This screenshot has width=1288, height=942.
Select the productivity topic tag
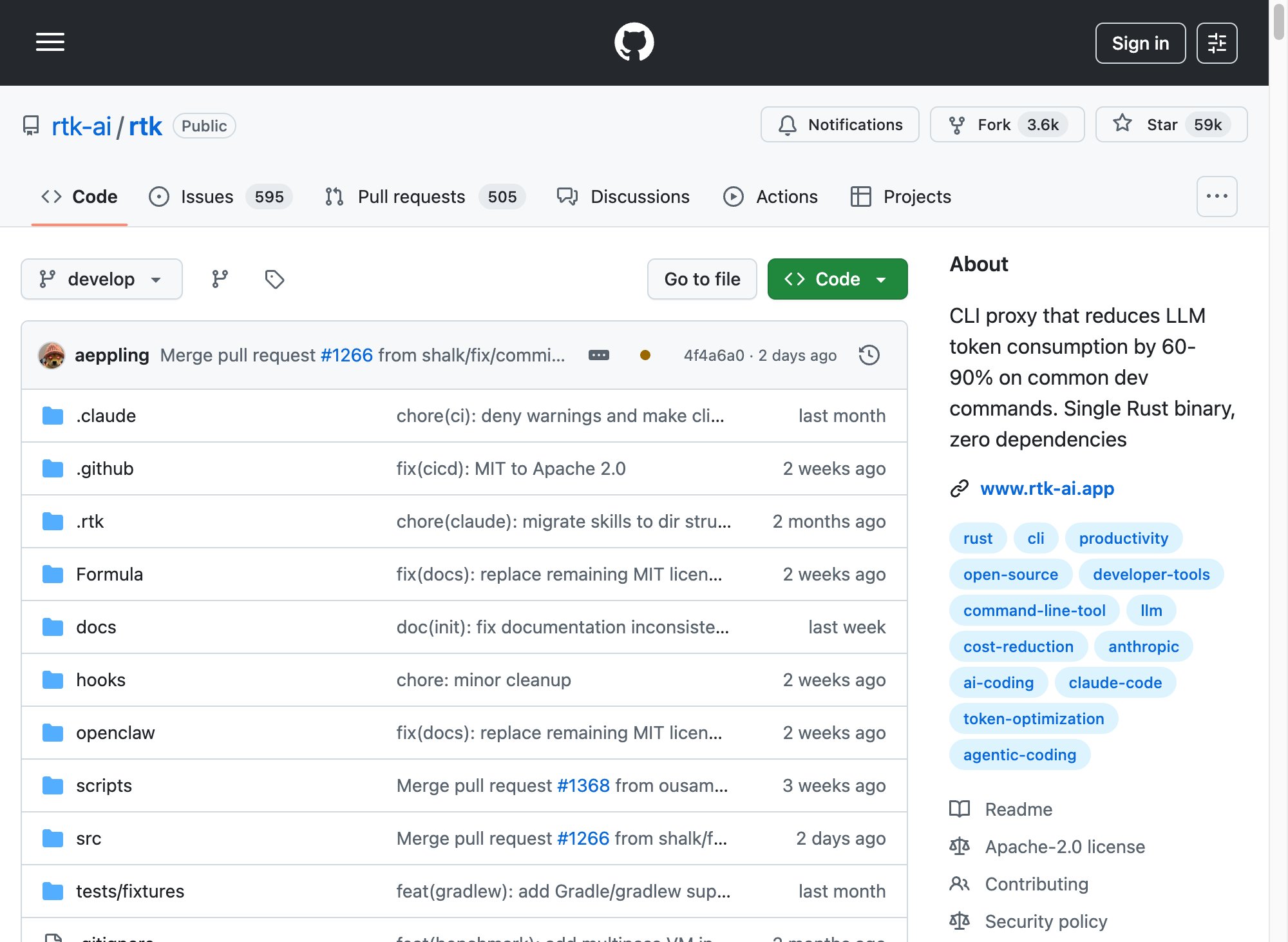coord(1123,538)
